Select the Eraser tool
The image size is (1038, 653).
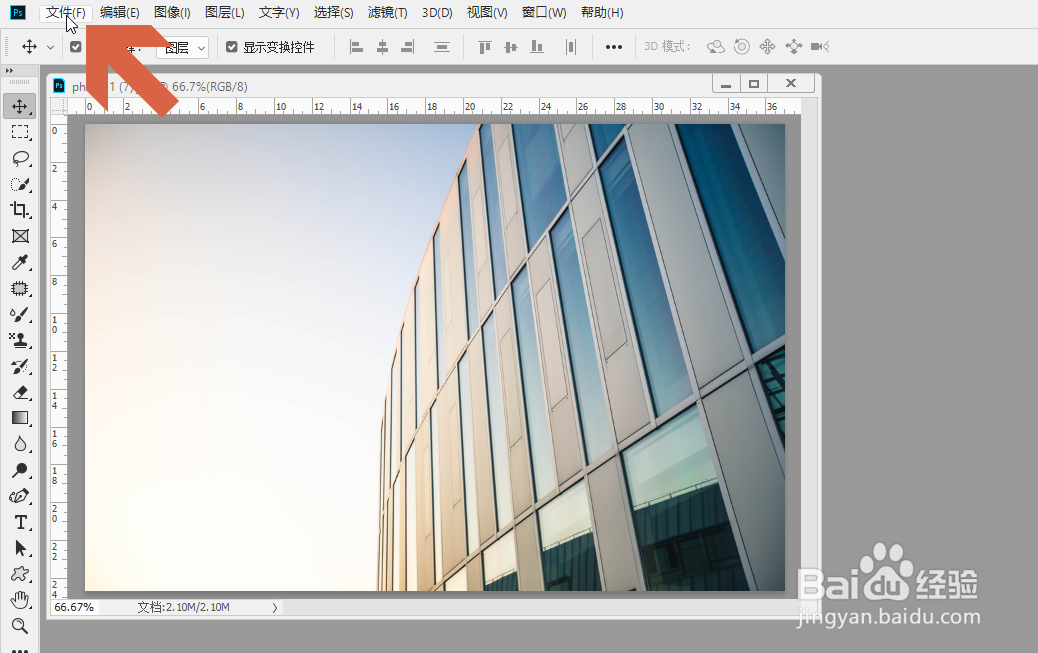pyautogui.click(x=20, y=392)
